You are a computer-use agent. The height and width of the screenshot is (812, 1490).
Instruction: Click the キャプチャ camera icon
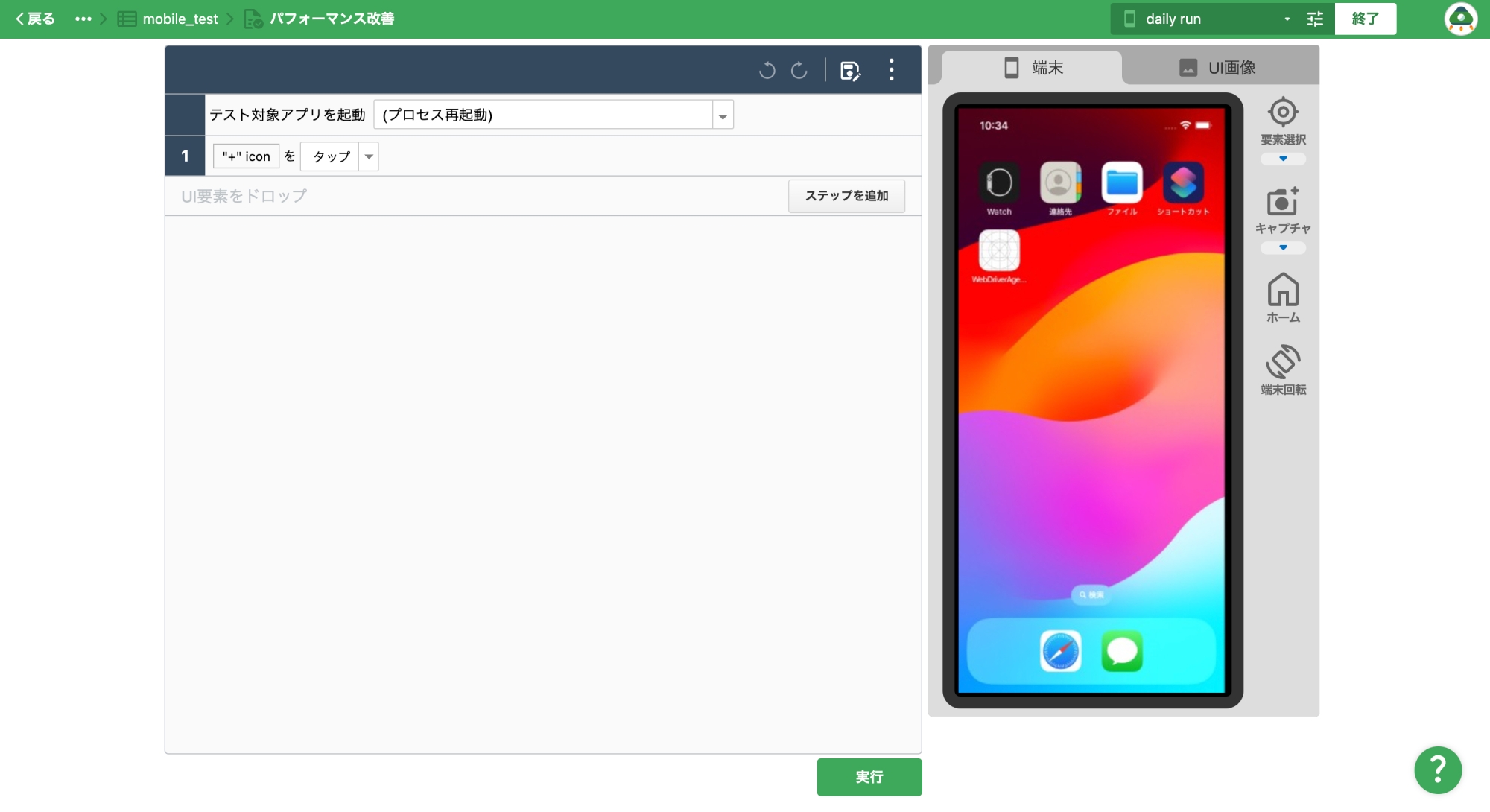coord(1283,201)
